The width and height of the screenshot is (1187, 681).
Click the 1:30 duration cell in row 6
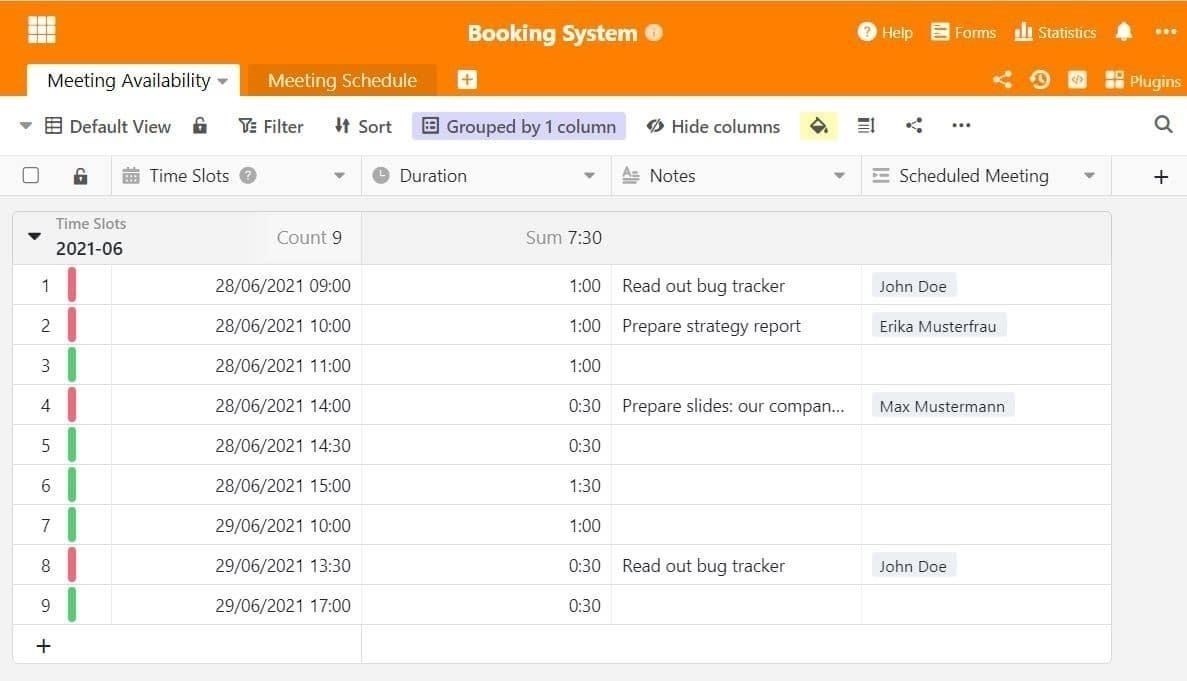point(486,486)
